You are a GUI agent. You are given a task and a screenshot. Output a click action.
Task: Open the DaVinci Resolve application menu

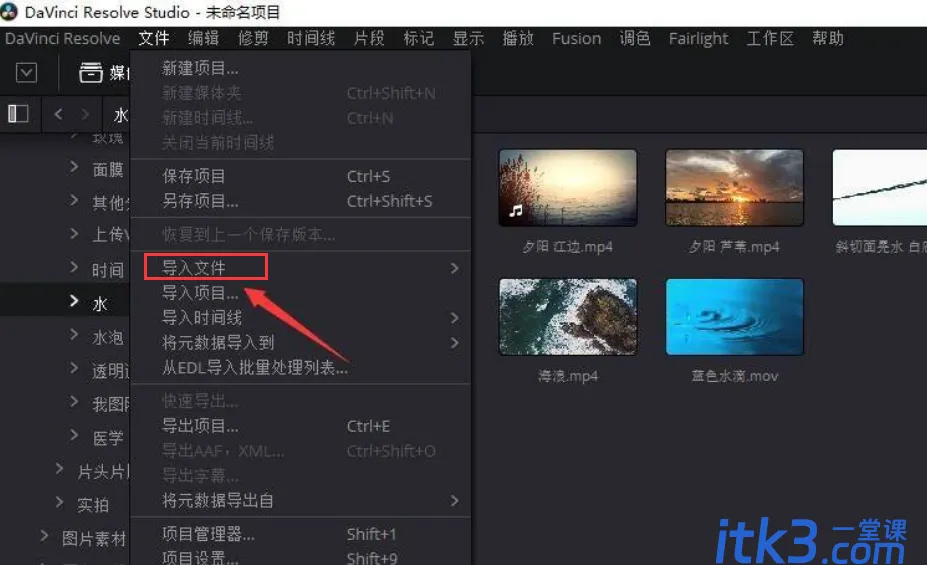point(63,38)
